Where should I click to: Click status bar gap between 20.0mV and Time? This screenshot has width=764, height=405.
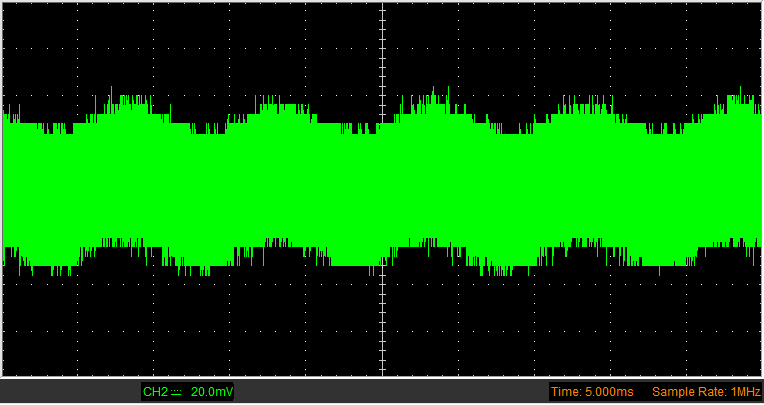(392, 391)
